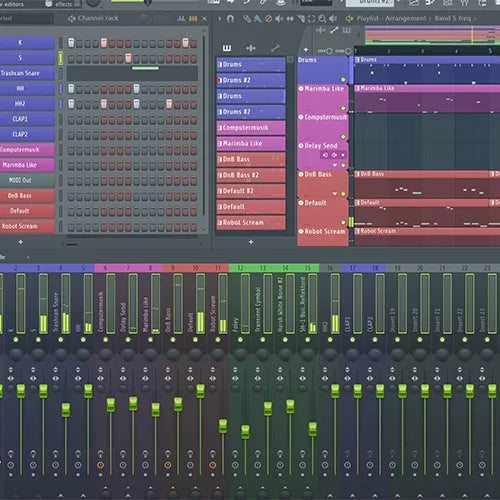Click audio clip icon above playlist track headers

click(321, 30)
